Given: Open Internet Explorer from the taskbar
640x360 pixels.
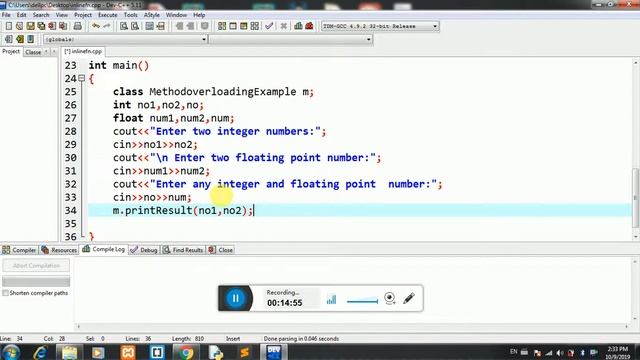Looking at the screenshot, I should (40, 352).
